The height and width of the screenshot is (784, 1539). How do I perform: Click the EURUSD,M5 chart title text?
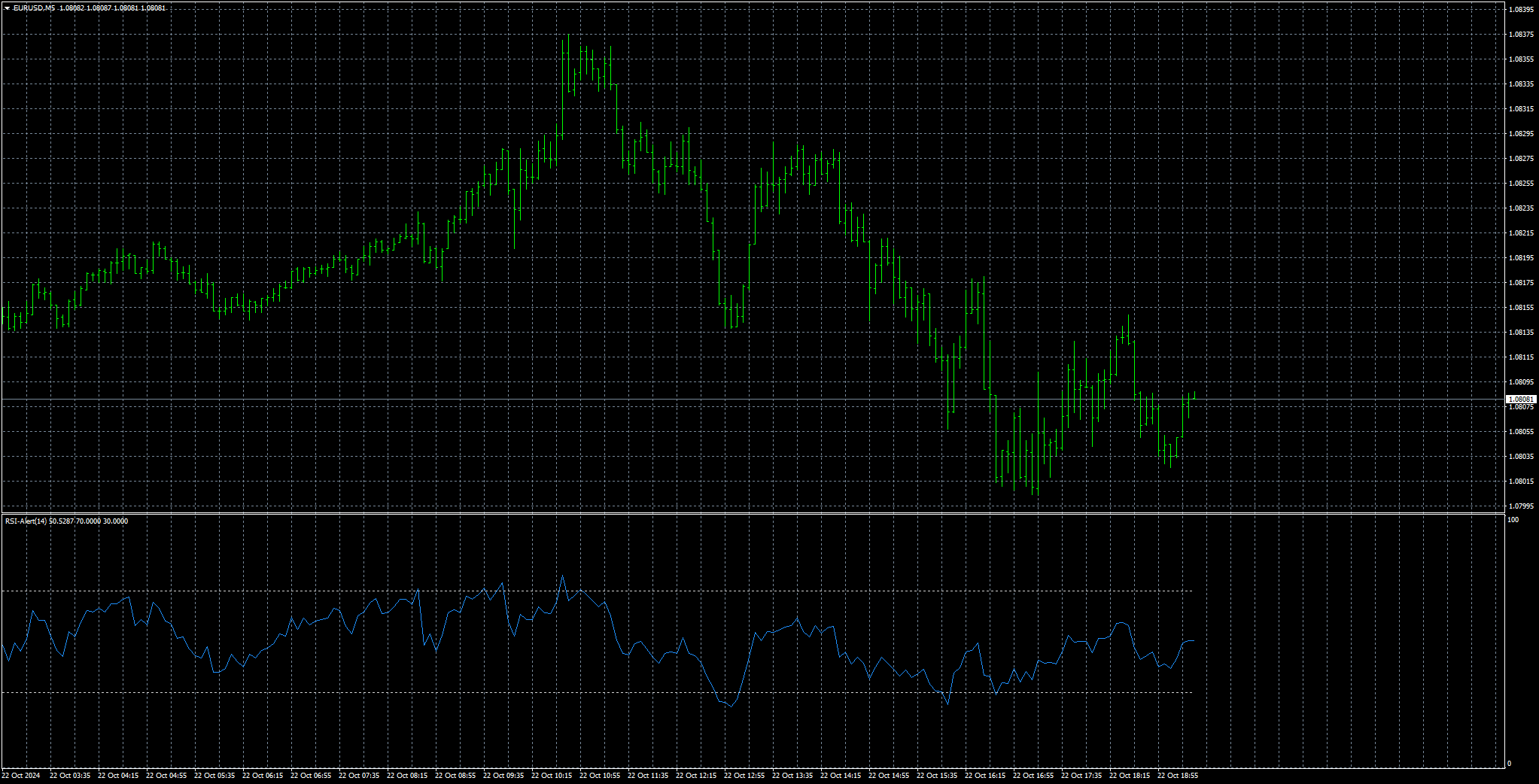pos(34,8)
